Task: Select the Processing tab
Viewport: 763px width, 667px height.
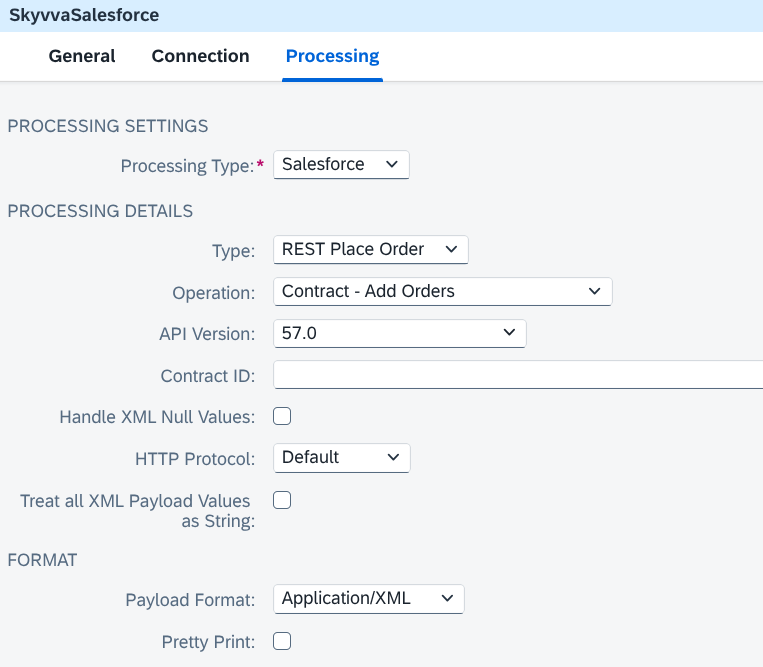Action: pos(332,56)
